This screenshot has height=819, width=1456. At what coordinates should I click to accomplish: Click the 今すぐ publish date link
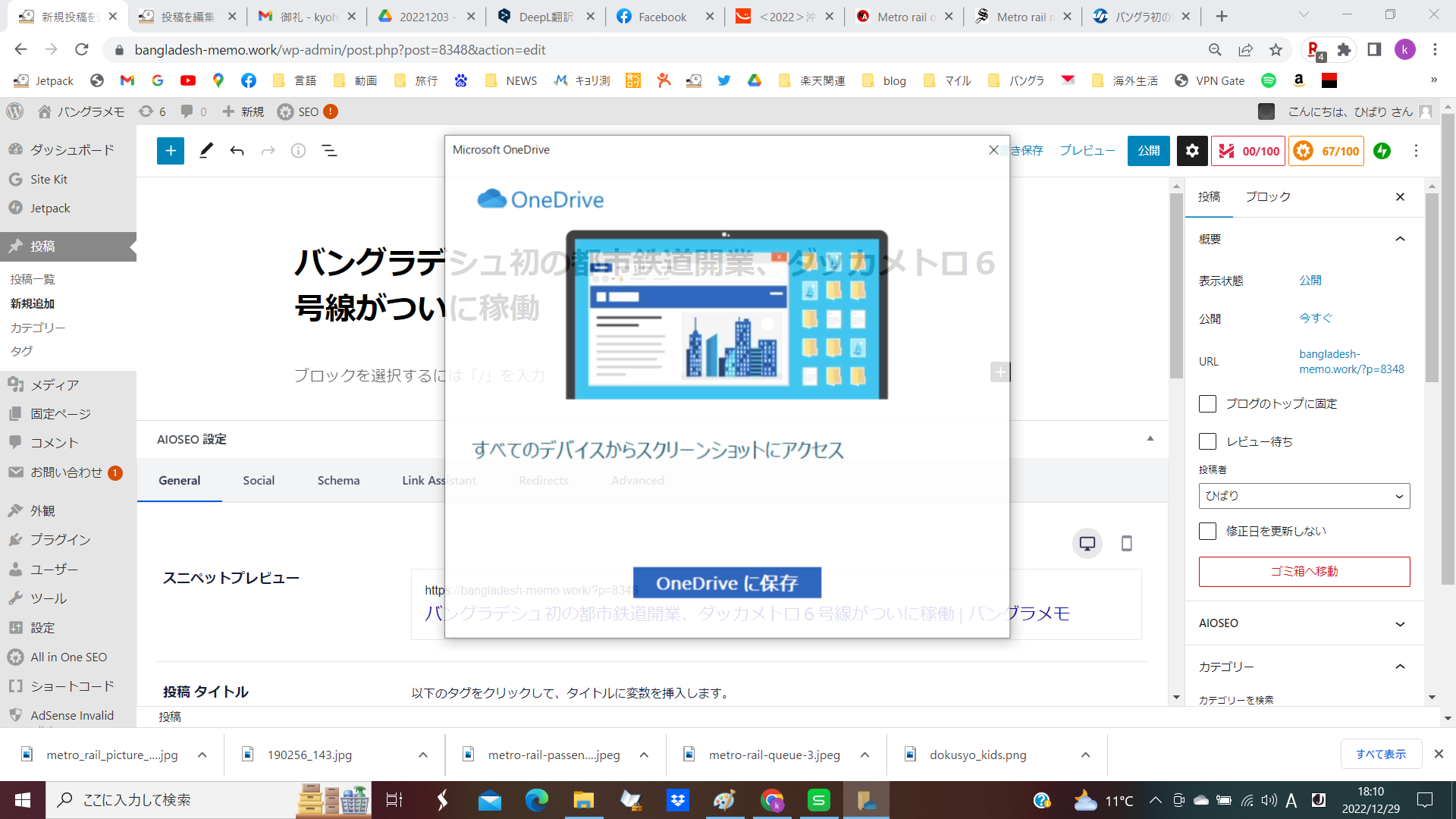(x=1316, y=318)
